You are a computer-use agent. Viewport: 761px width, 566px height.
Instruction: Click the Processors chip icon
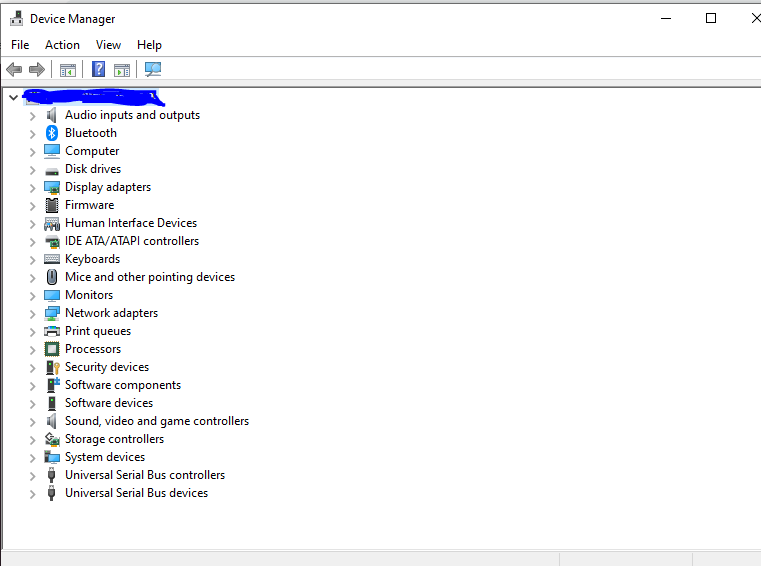point(52,349)
